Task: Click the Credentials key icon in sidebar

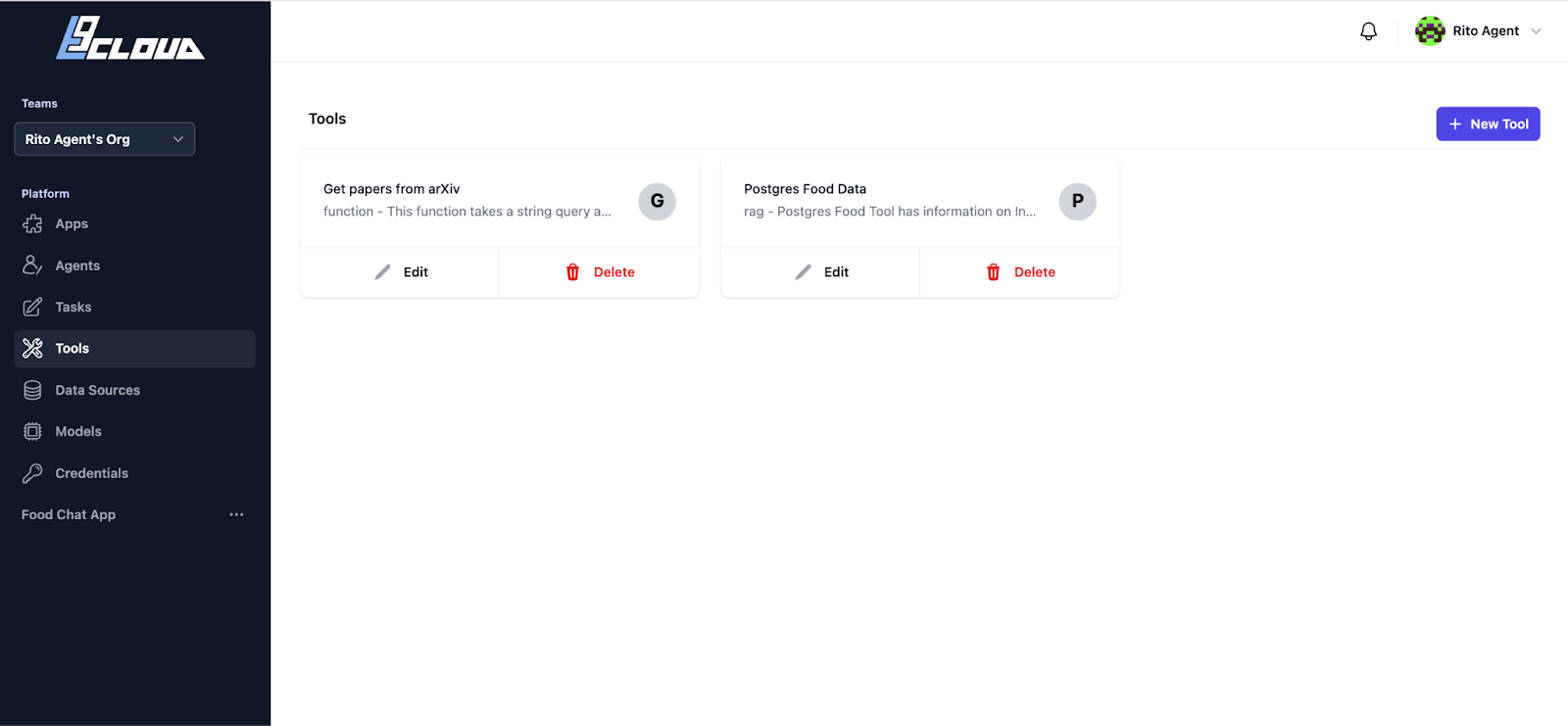Action: coord(32,473)
